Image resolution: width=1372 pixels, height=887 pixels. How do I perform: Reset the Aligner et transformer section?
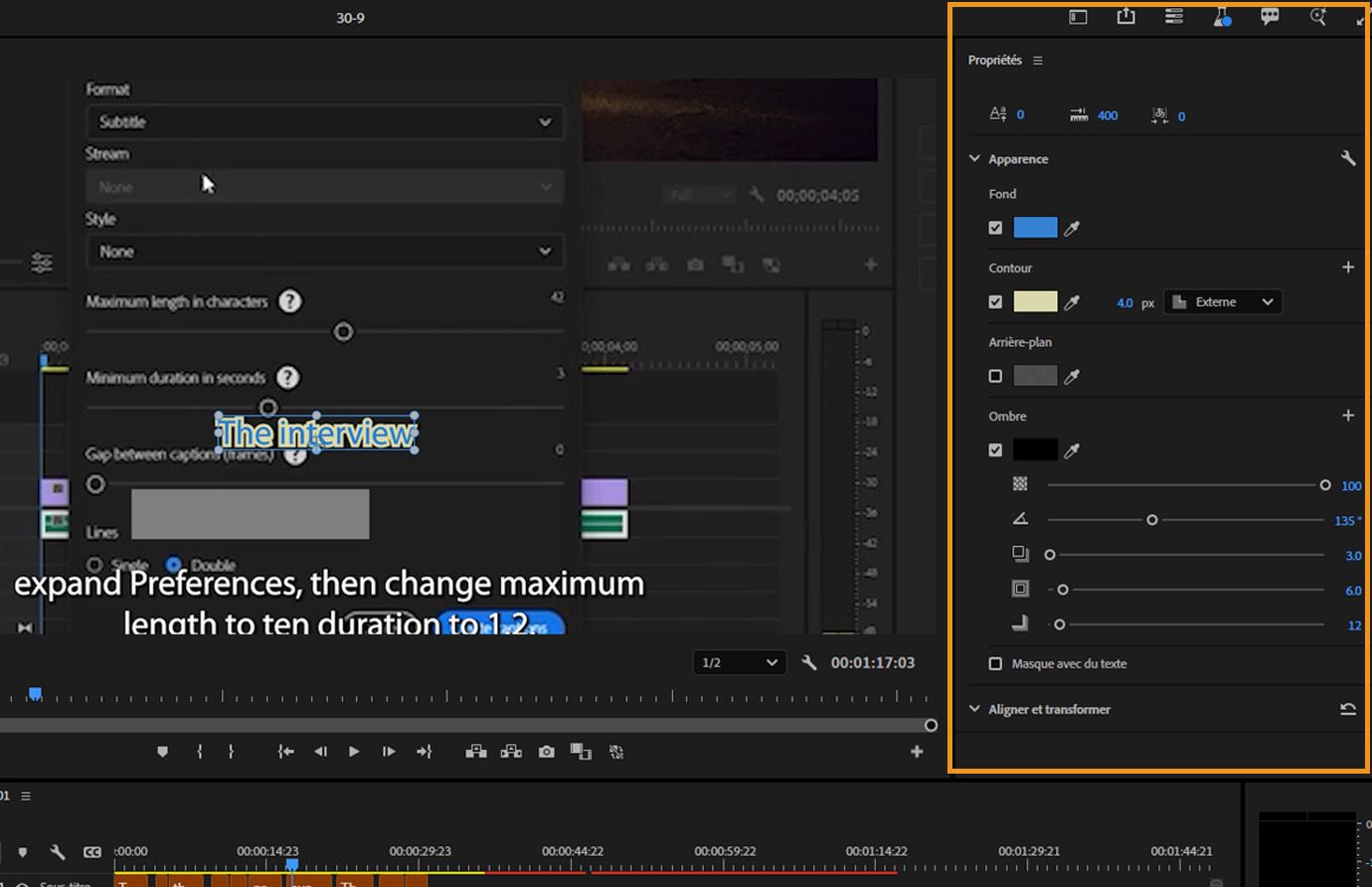tap(1348, 709)
